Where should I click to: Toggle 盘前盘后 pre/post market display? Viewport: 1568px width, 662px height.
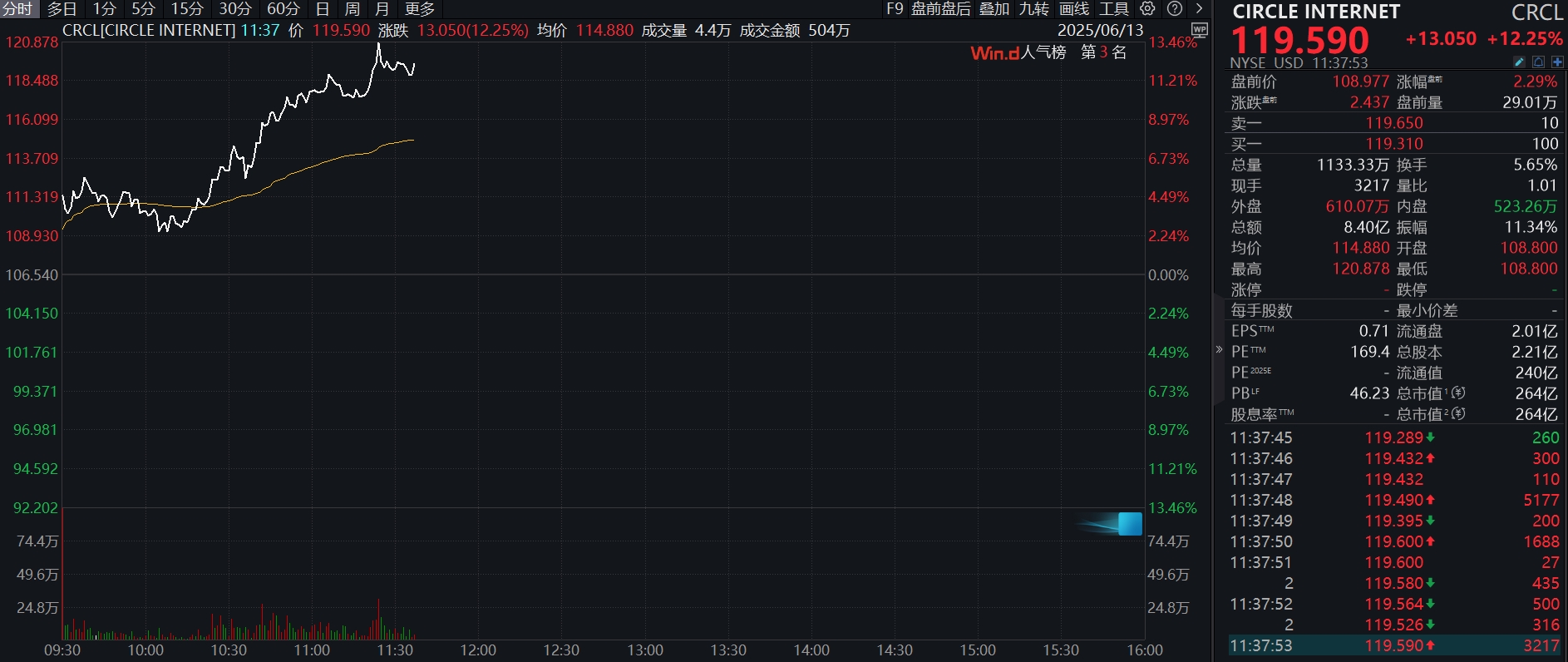click(940, 9)
